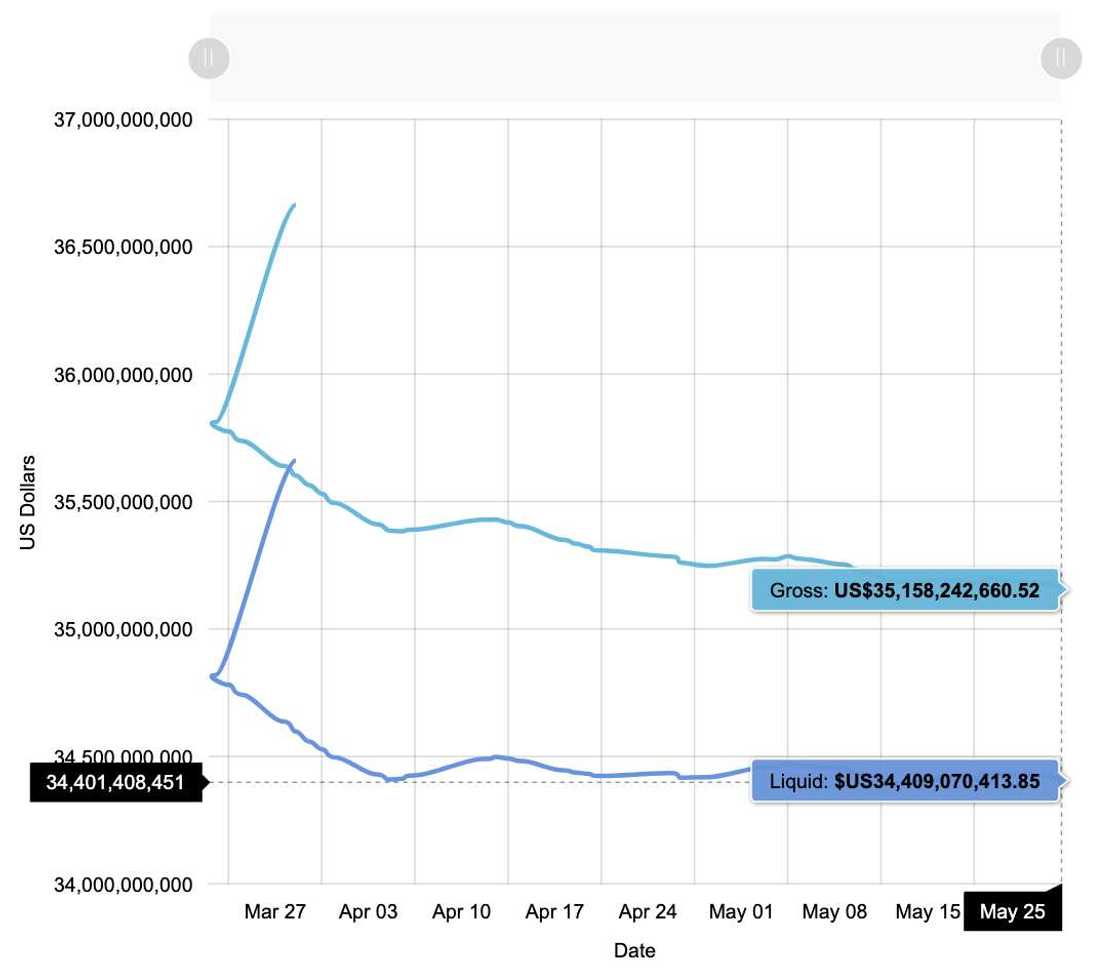Click the US Dollars axis title
1120x972 pixels.
28,502
